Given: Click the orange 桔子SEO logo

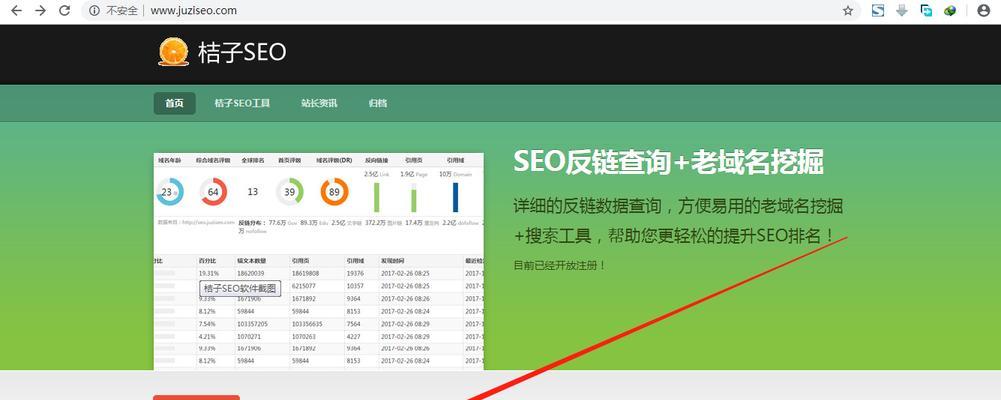Looking at the screenshot, I should (174, 52).
